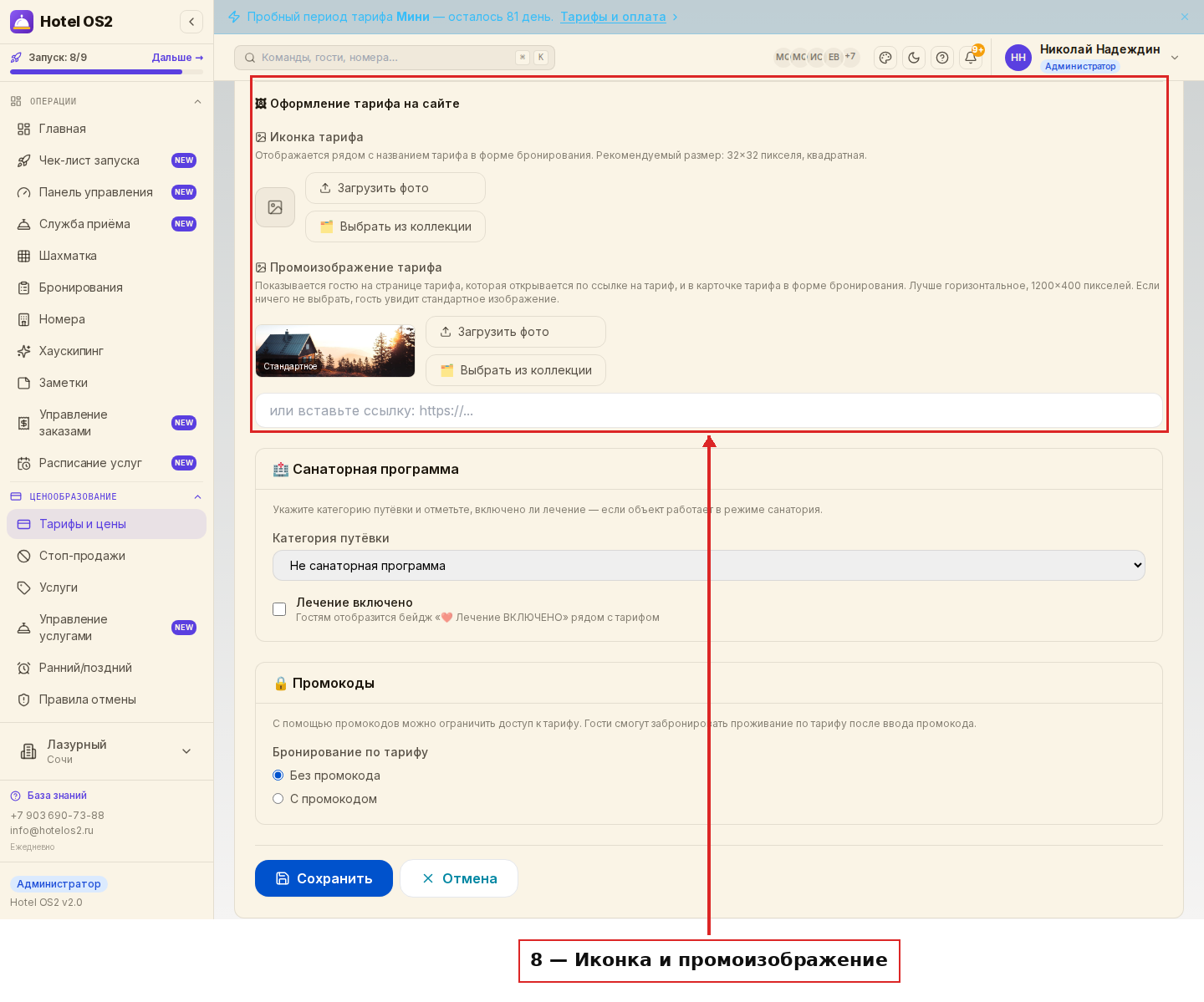Click the Hotel OS2 logo icon
Viewport: 1204px width, 1002px height.
[22, 22]
